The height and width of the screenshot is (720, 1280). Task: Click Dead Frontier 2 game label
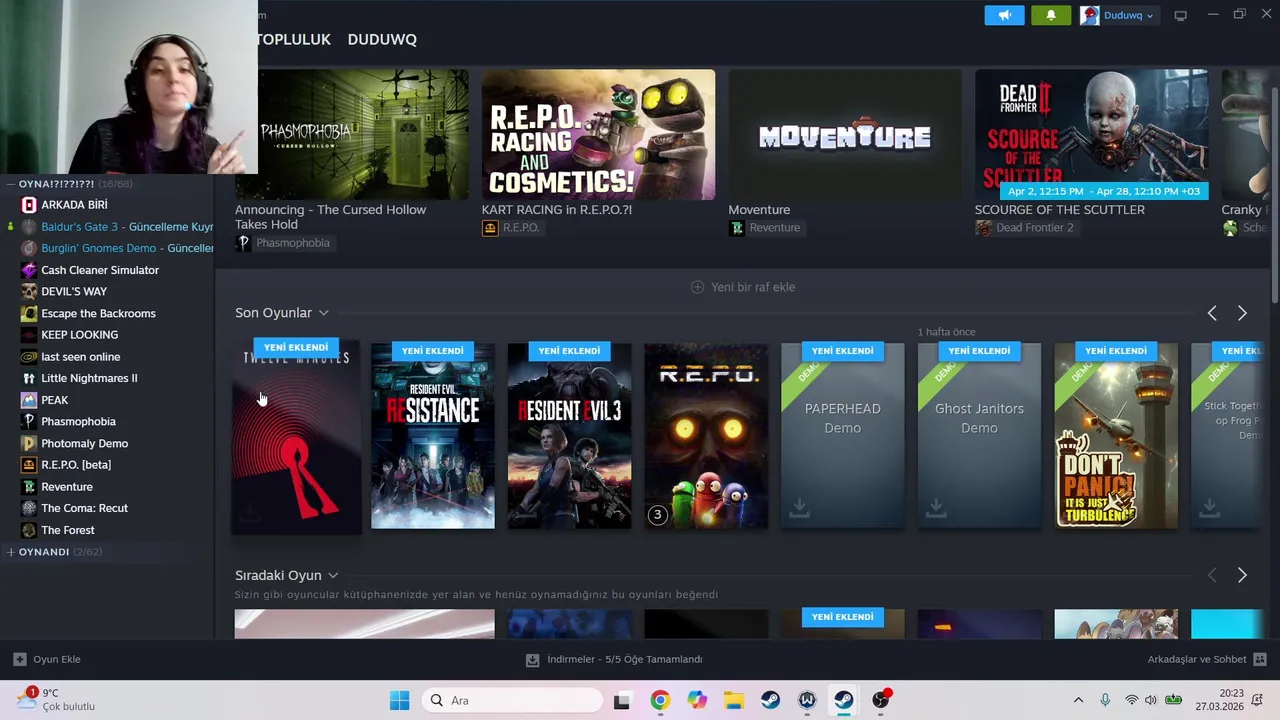point(1025,228)
